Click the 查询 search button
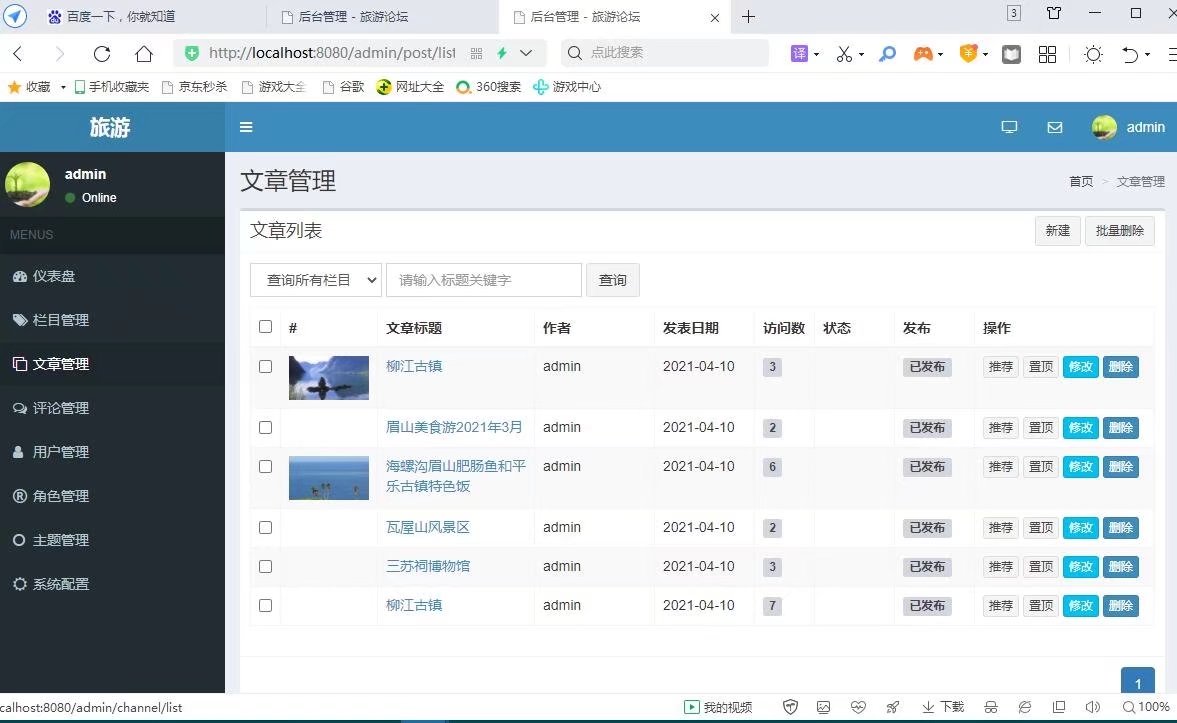 tap(613, 280)
